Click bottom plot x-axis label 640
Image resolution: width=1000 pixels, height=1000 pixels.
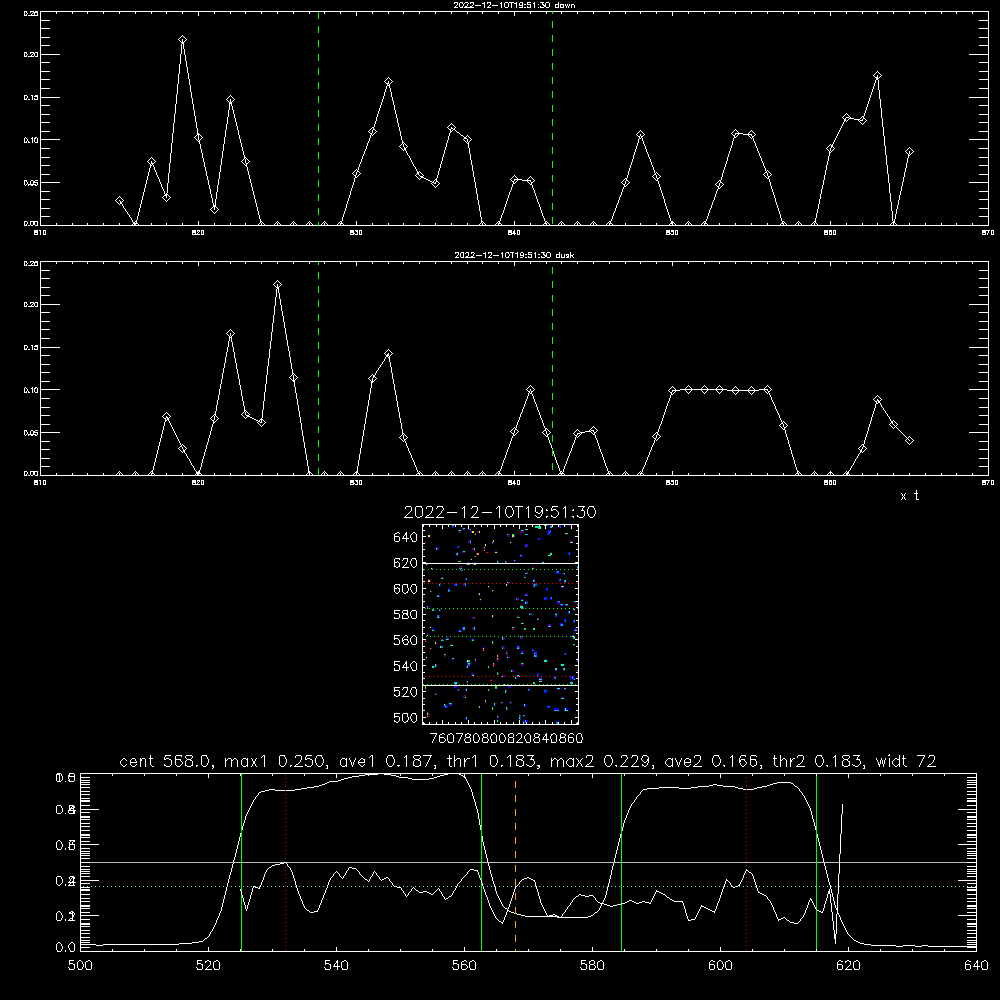pyautogui.click(x=976, y=966)
